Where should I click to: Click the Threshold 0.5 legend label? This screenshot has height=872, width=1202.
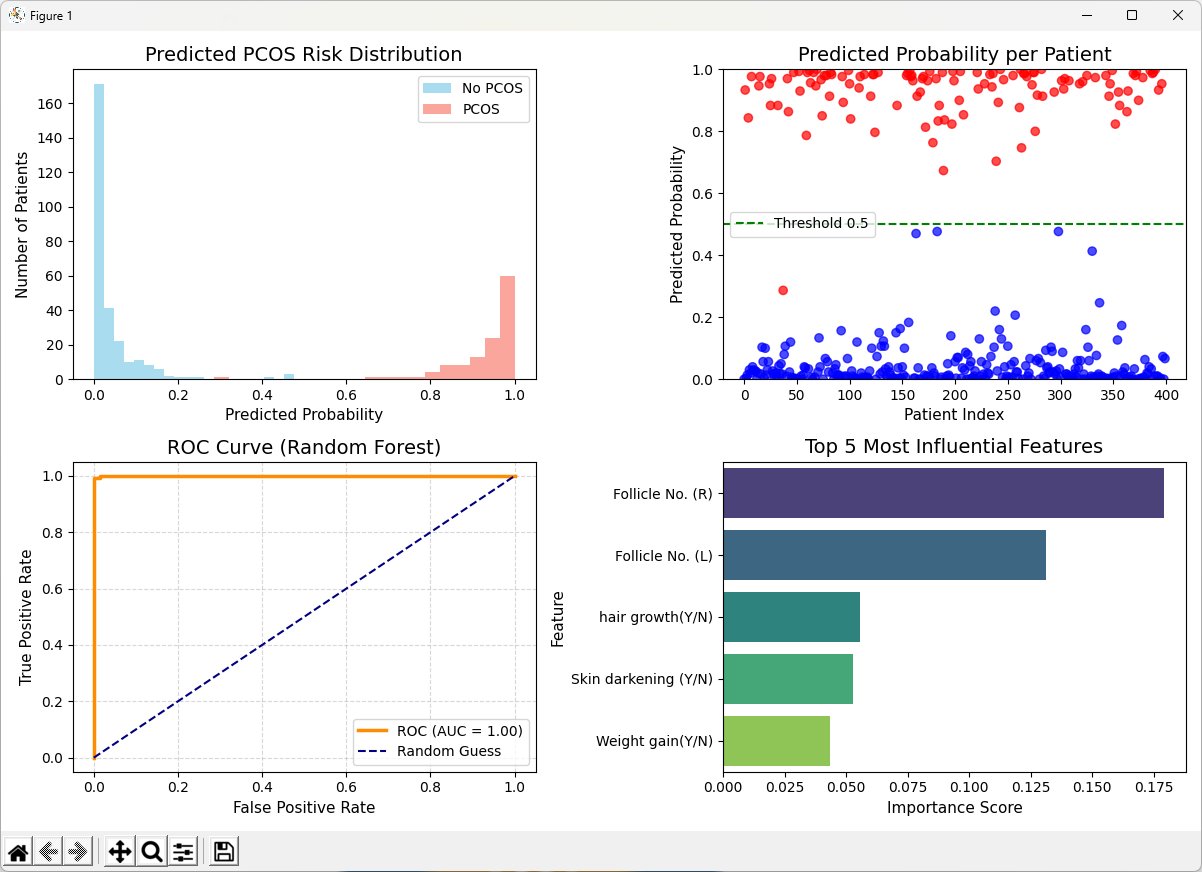point(820,224)
